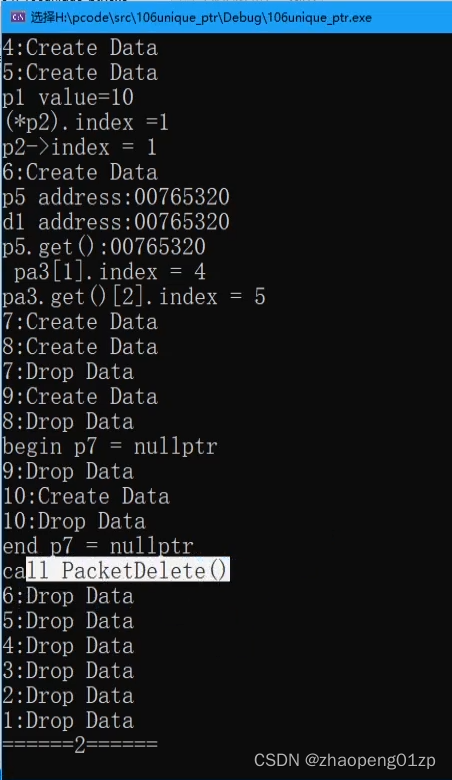Click the 'p5 address:00765320' line

point(116,197)
